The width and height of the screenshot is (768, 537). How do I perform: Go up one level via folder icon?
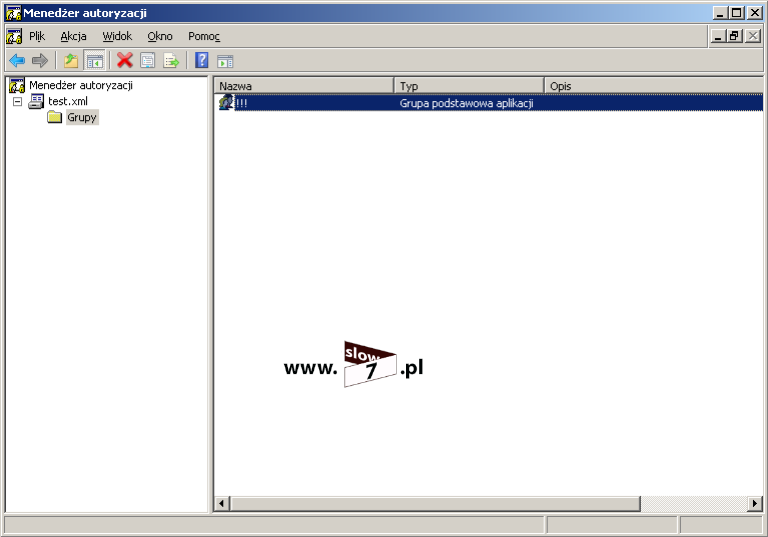(71, 61)
